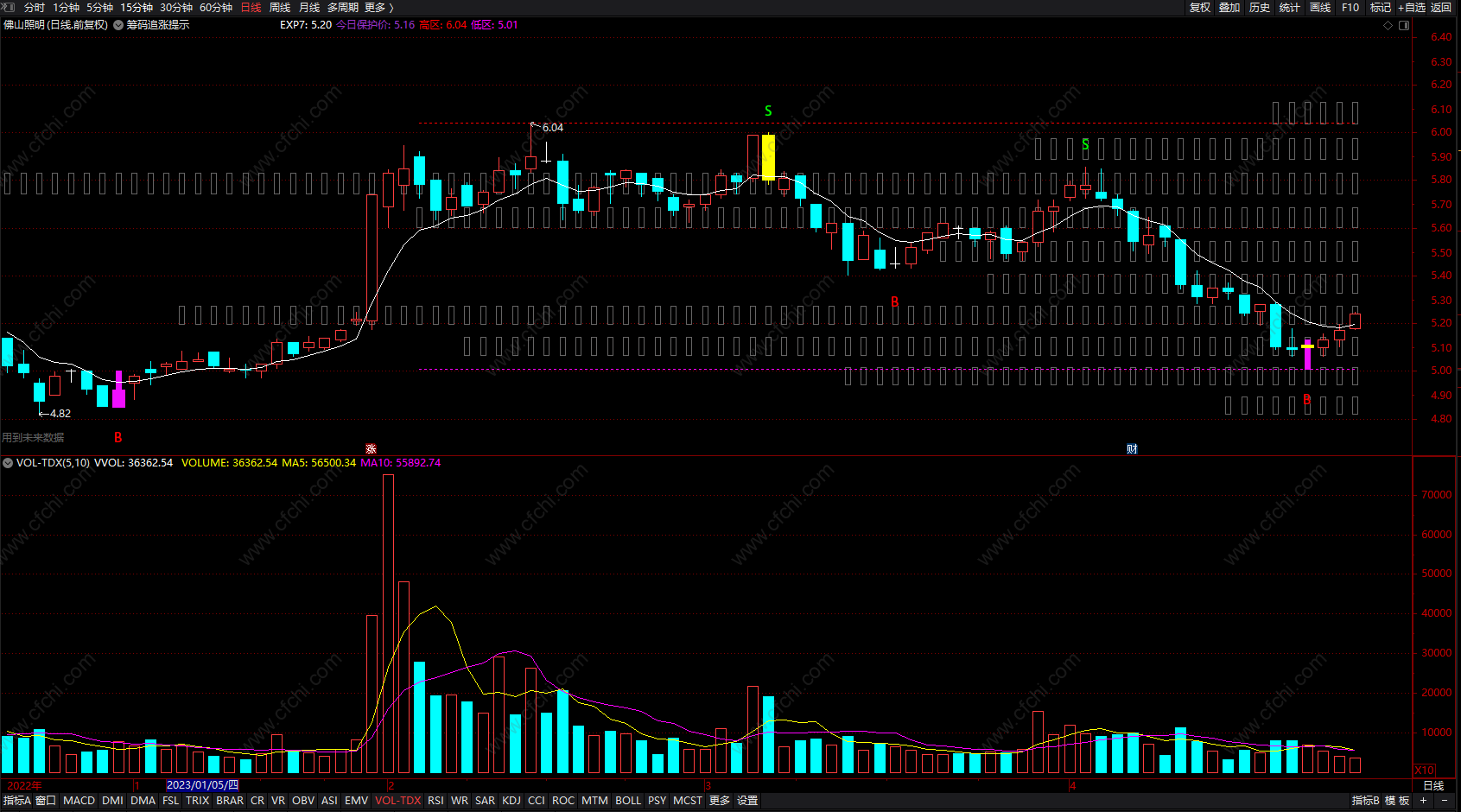The height and width of the screenshot is (812, 1461).
Task: Open the 多周期 multi-period view
Action: point(342,7)
